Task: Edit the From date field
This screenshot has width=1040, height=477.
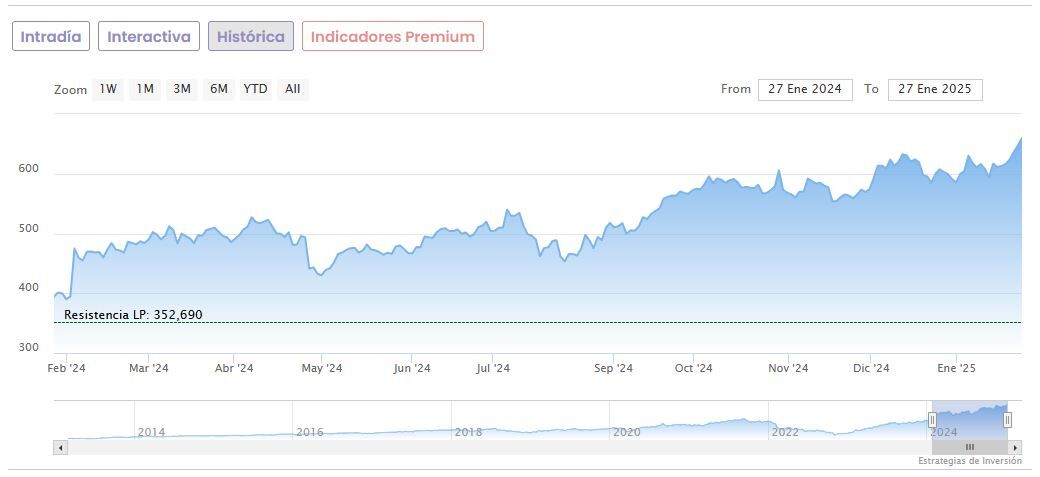Action: 805,89
